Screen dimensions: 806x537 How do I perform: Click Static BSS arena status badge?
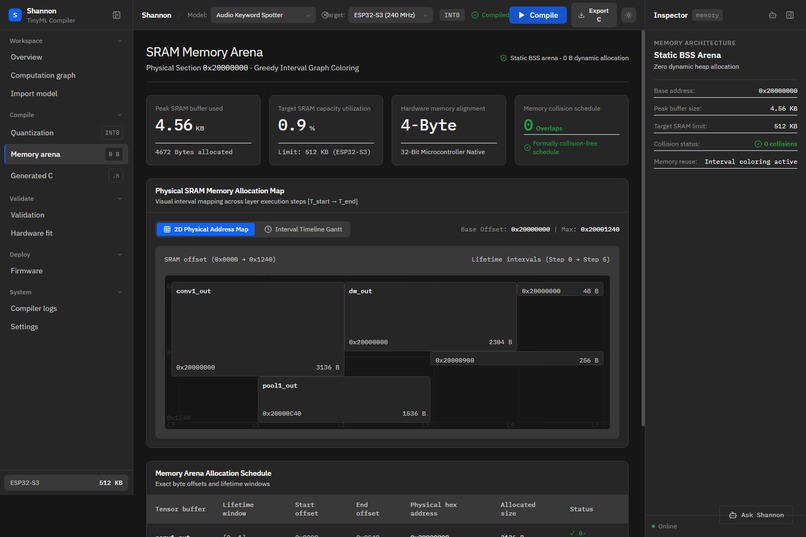click(x=564, y=58)
